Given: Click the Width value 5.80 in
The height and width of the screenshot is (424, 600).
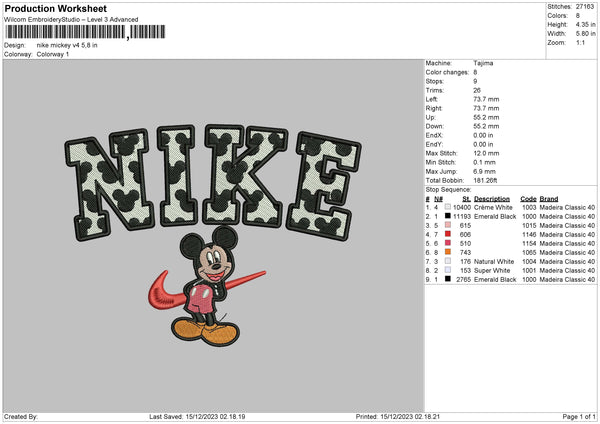Looking at the screenshot, I should [x=585, y=33].
